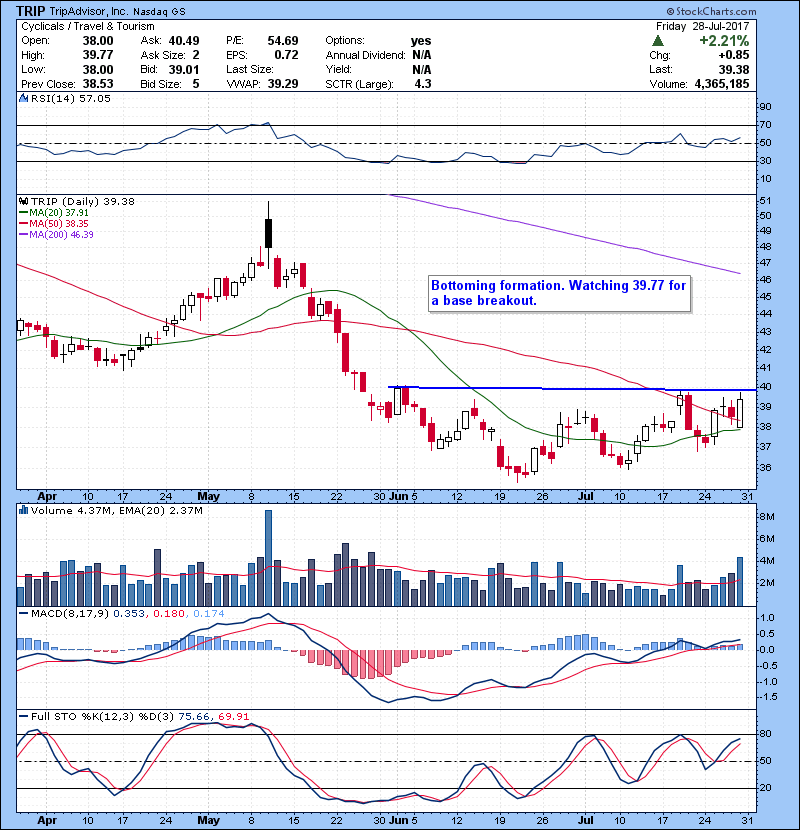Click the blue 40 resistance line
The image size is (800, 830).
tap(572, 389)
